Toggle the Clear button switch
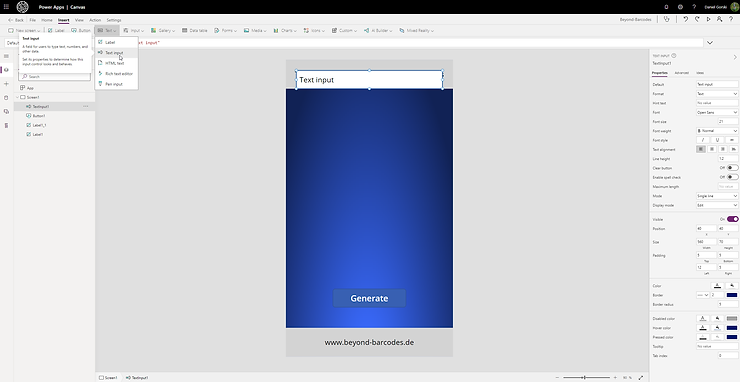The width and height of the screenshot is (740, 382). click(x=732, y=168)
